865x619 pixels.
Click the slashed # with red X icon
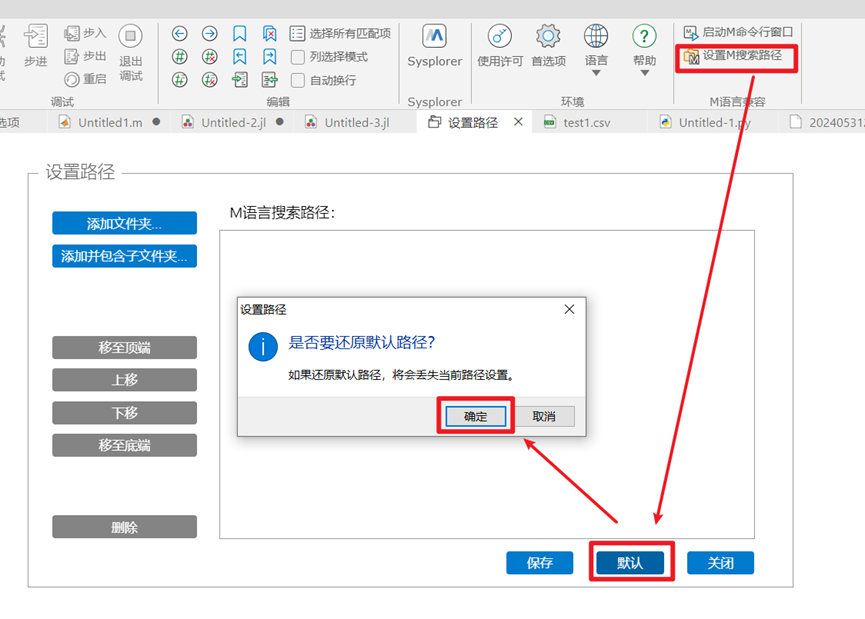[210, 80]
